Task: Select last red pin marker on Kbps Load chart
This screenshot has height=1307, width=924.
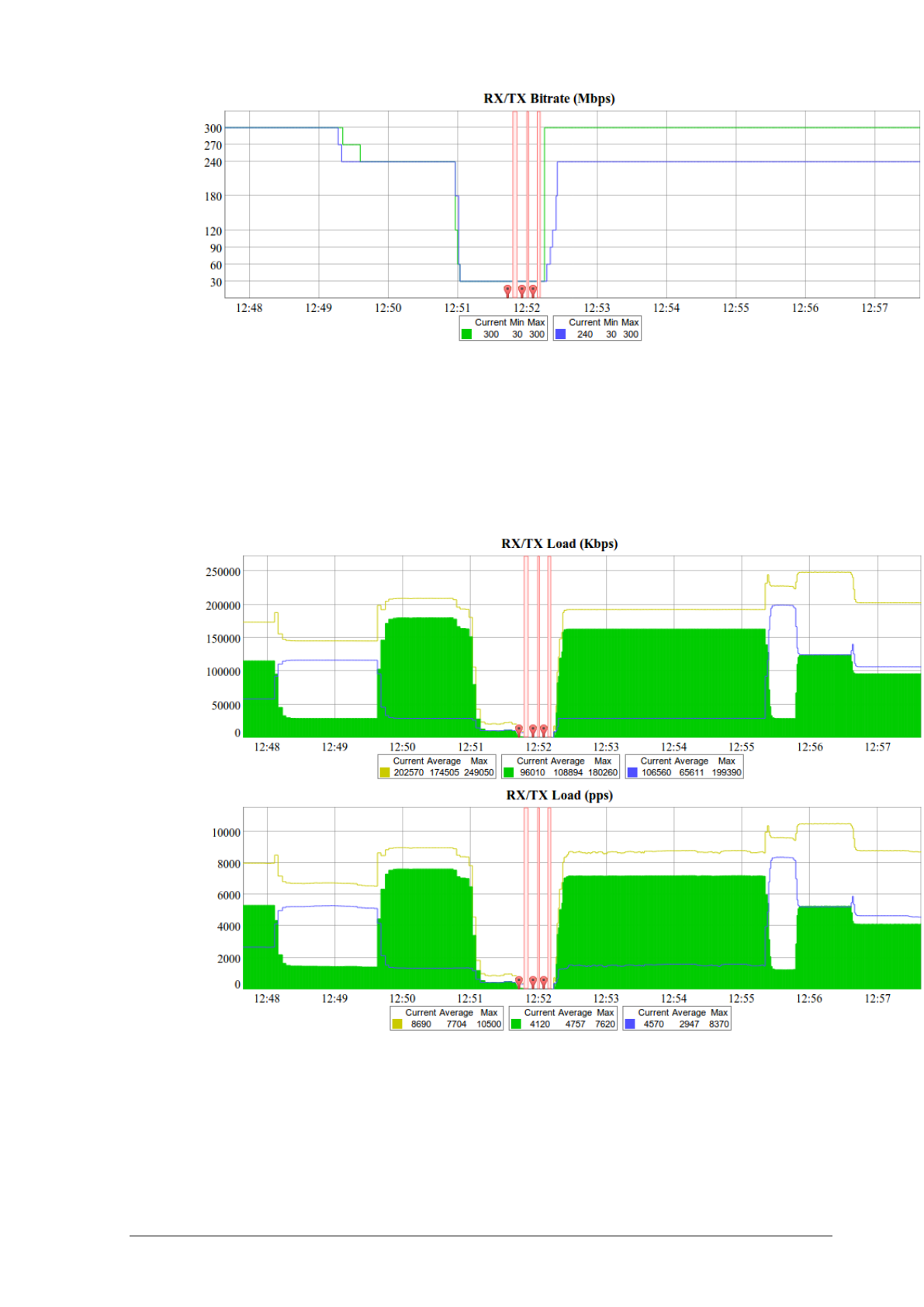Action: coord(544,730)
